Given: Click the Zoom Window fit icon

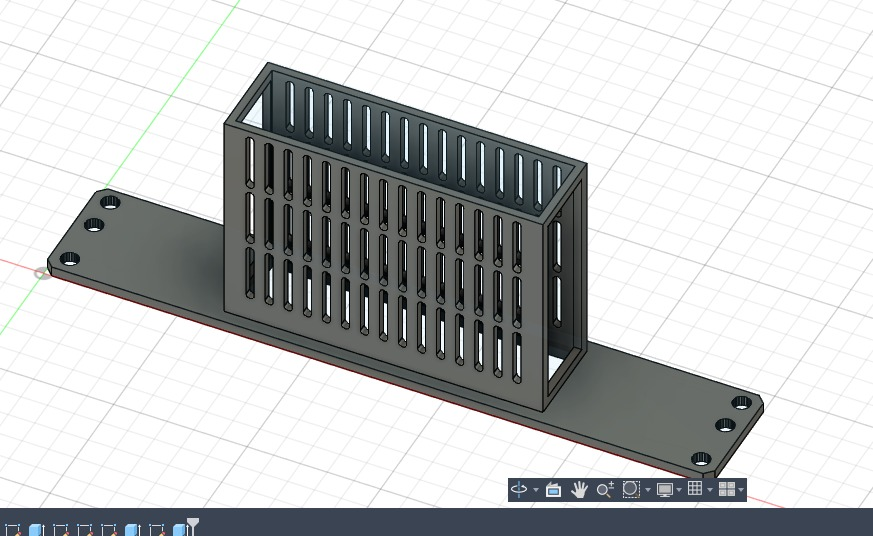Looking at the screenshot, I should 631,489.
